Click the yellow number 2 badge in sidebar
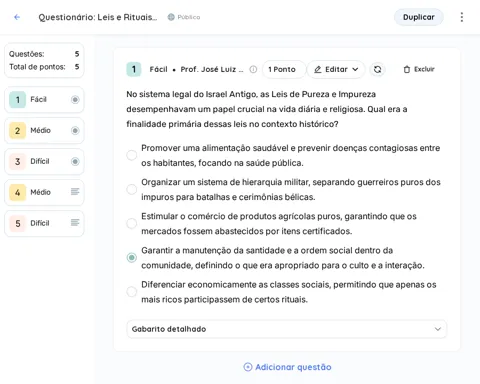480x384 pixels. point(18,131)
